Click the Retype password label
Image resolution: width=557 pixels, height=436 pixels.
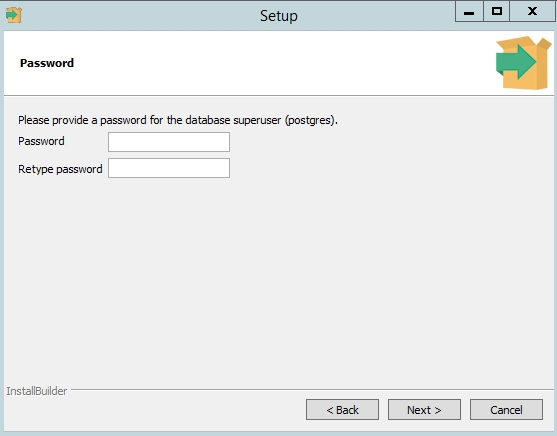(x=60, y=169)
